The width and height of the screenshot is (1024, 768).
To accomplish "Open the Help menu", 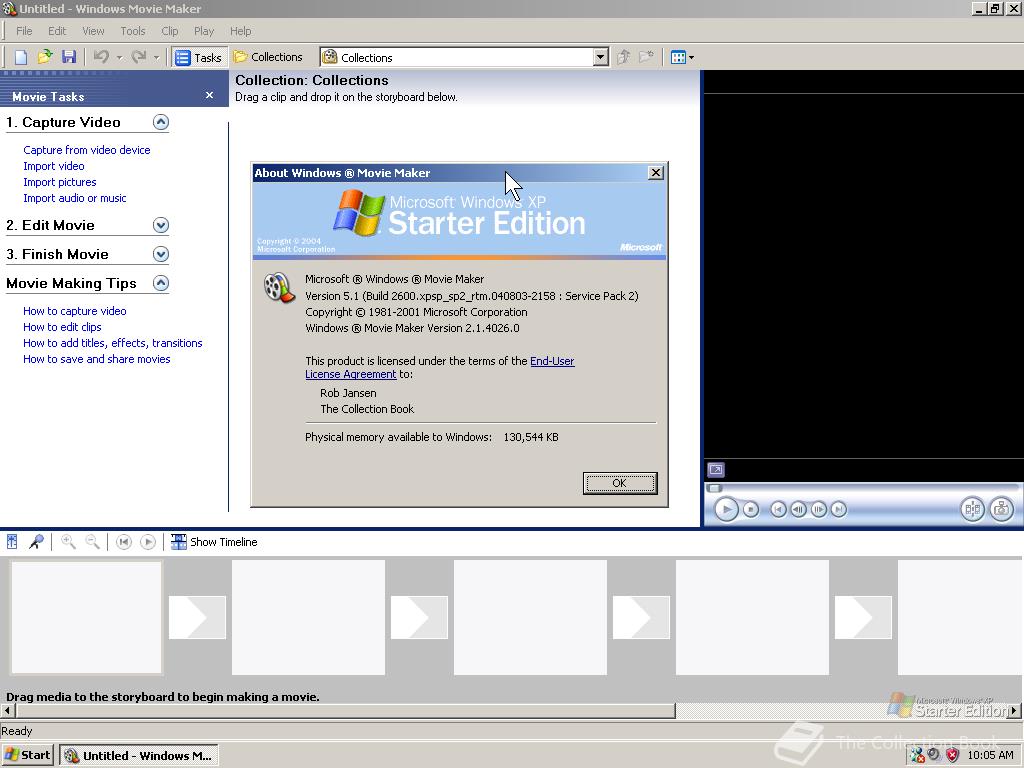I will (240, 31).
